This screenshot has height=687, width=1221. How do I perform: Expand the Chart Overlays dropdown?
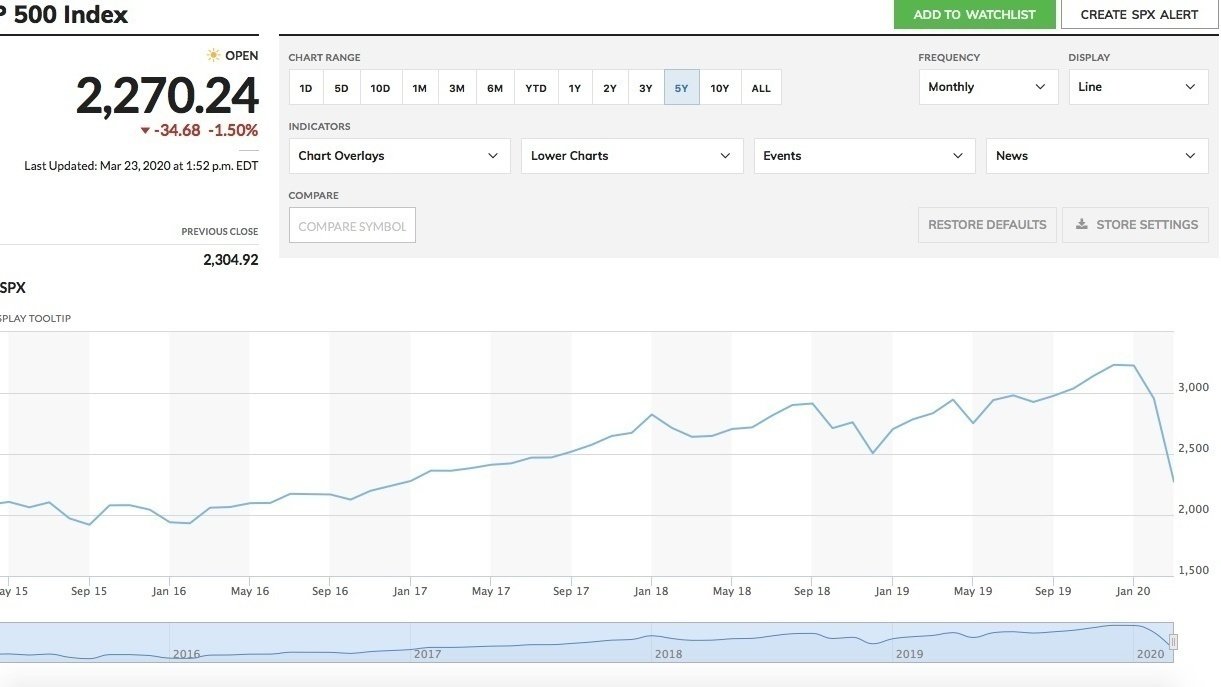(398, 156)
